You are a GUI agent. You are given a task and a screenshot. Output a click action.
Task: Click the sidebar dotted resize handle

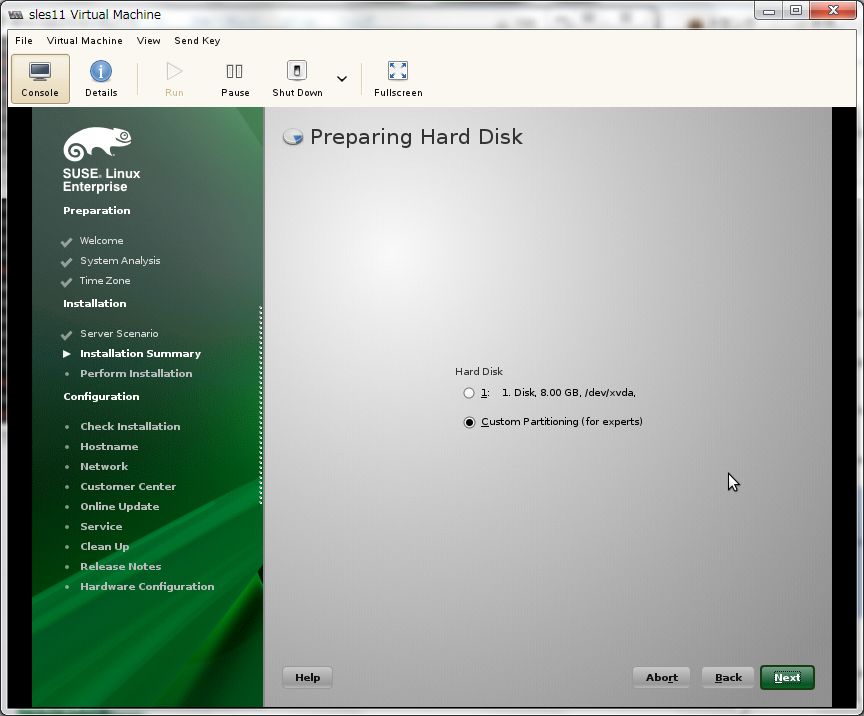pos(261,405)
